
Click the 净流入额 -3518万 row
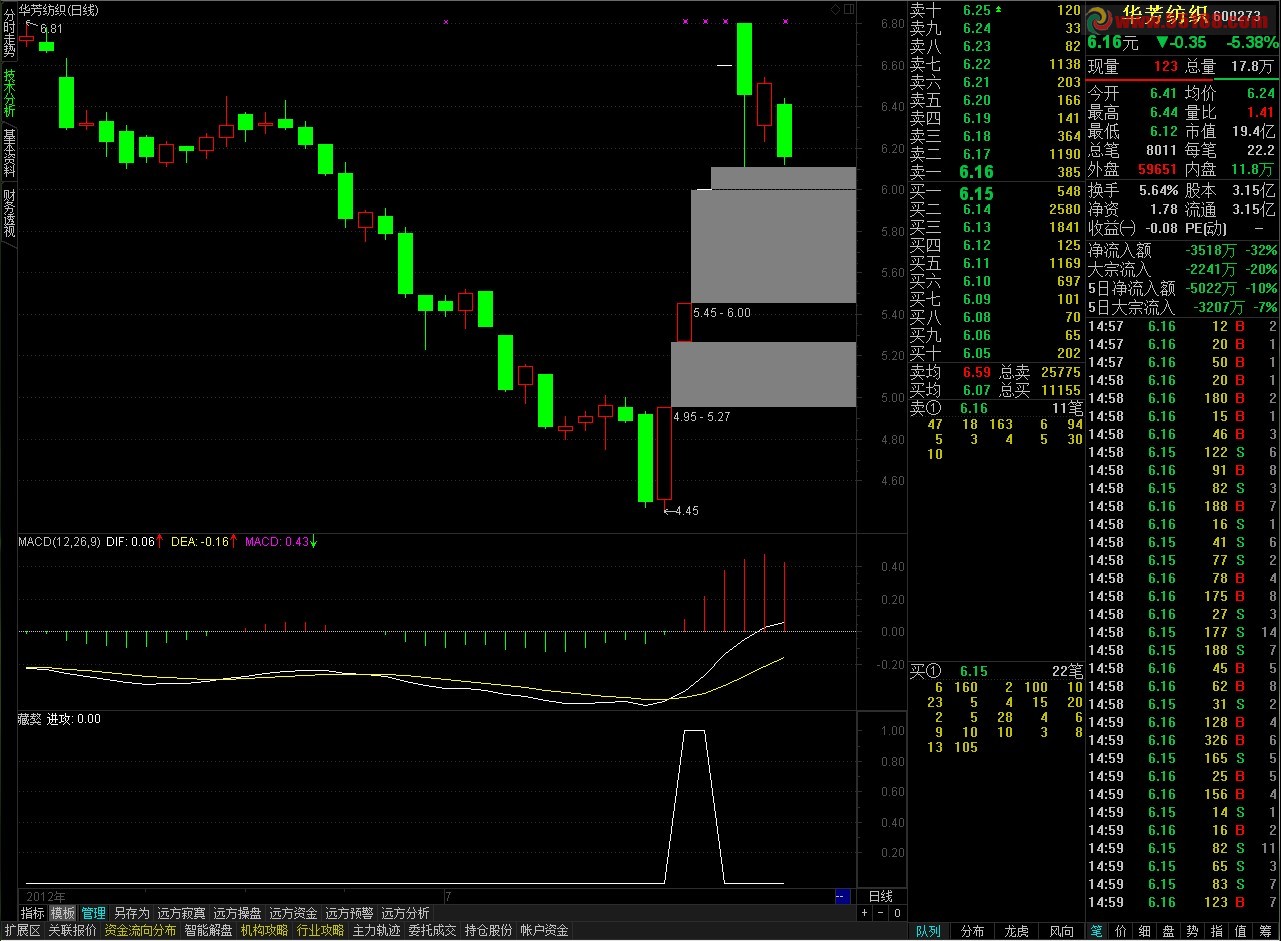[x=1183, y=250]
